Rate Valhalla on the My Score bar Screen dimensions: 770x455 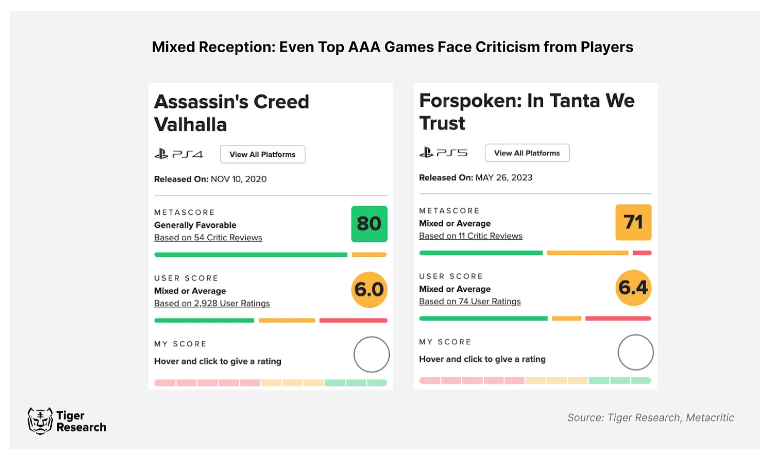(270, 383)
